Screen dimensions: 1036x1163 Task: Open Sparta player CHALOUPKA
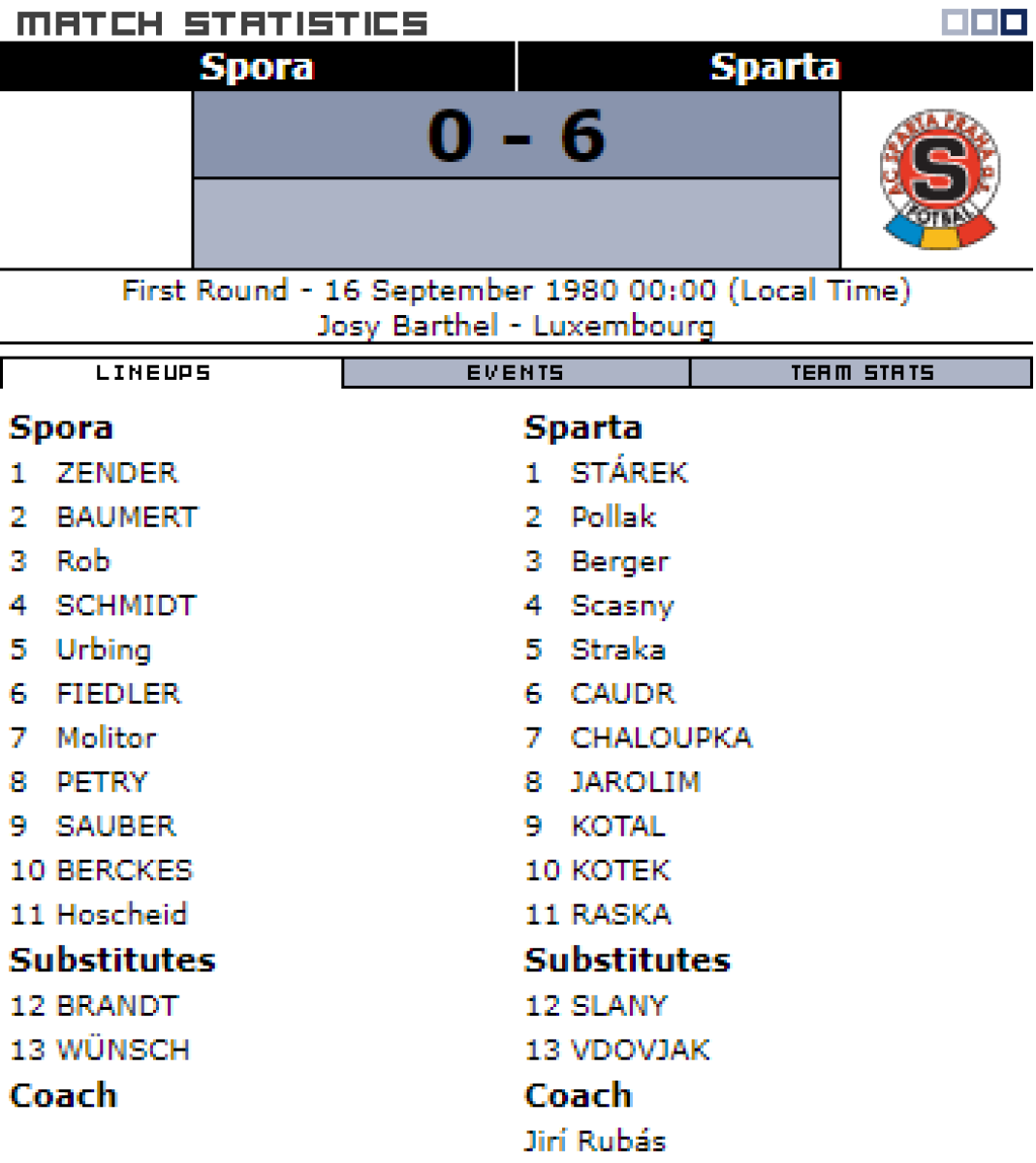coord(661,738)
